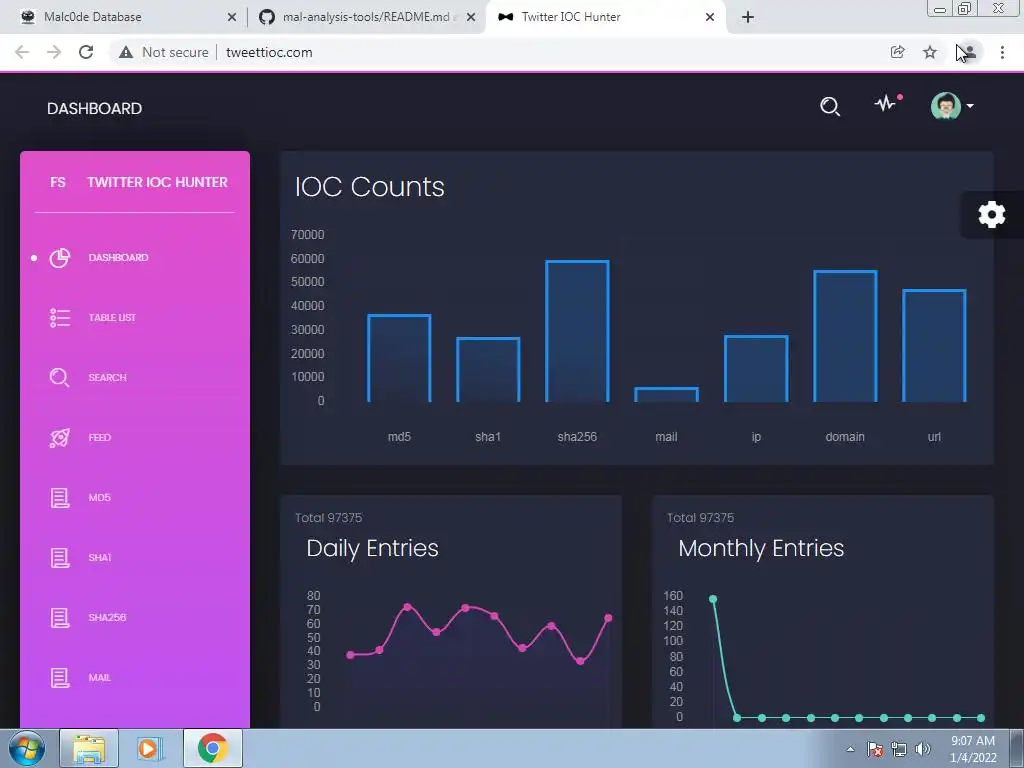The image size is (1024, 768).
Task: Click the MD5 document icon in sidebar
Action: point(59,498)
